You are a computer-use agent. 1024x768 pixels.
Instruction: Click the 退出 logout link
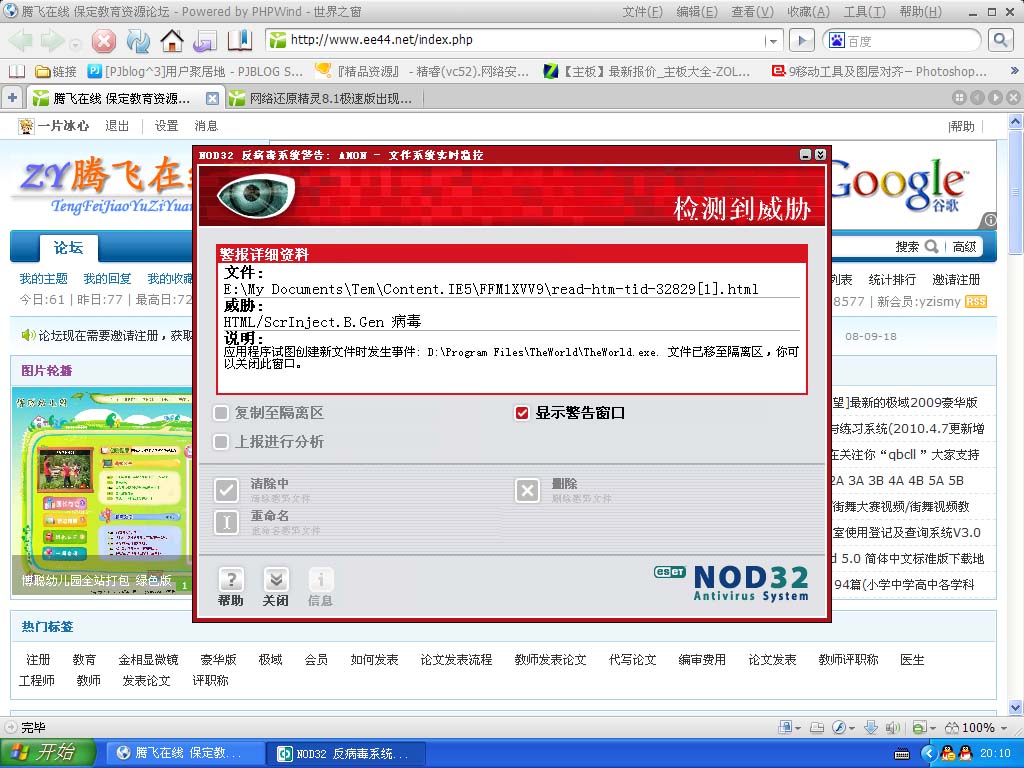click(x=117, y=126)
